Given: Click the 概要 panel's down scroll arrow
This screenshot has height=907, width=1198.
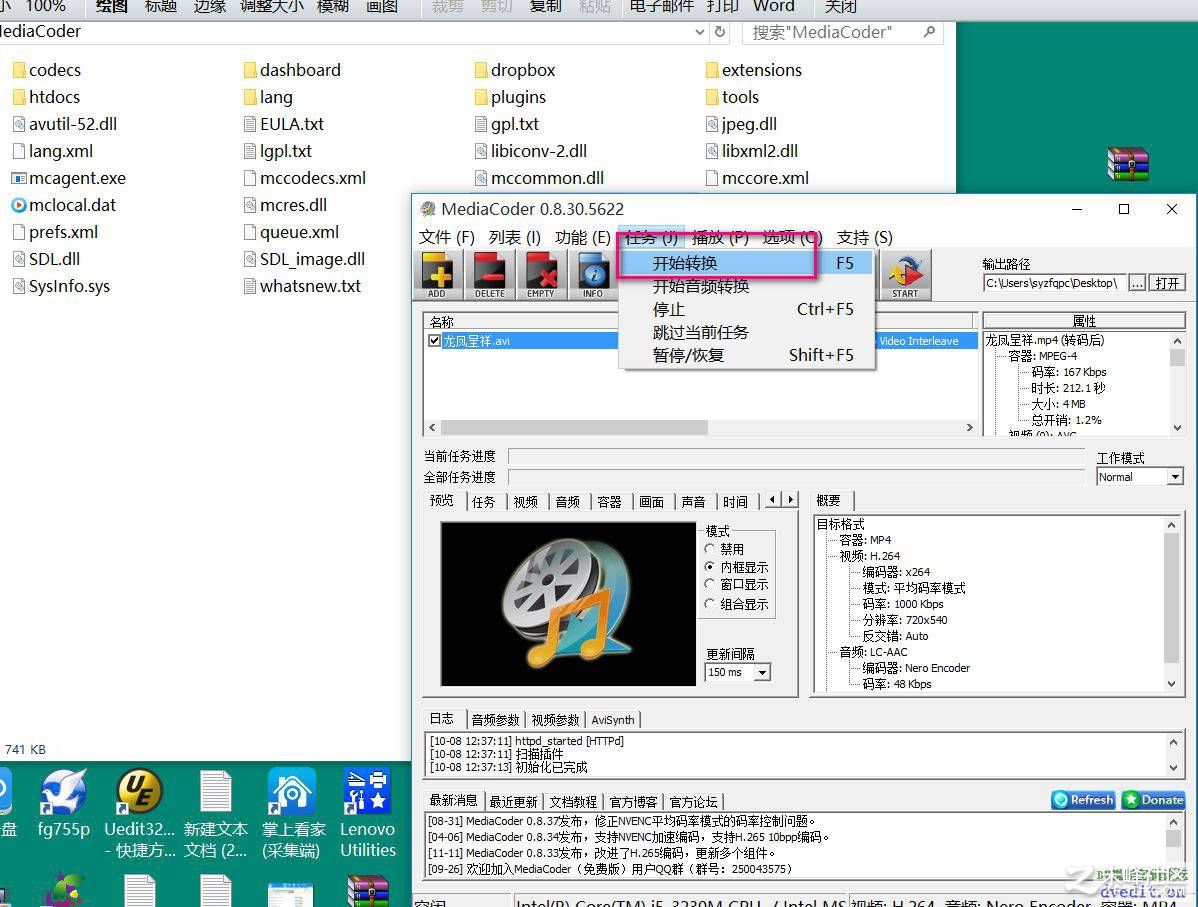Looking at the screenshot, I should pyautogui.click(x=1171, y=685).
